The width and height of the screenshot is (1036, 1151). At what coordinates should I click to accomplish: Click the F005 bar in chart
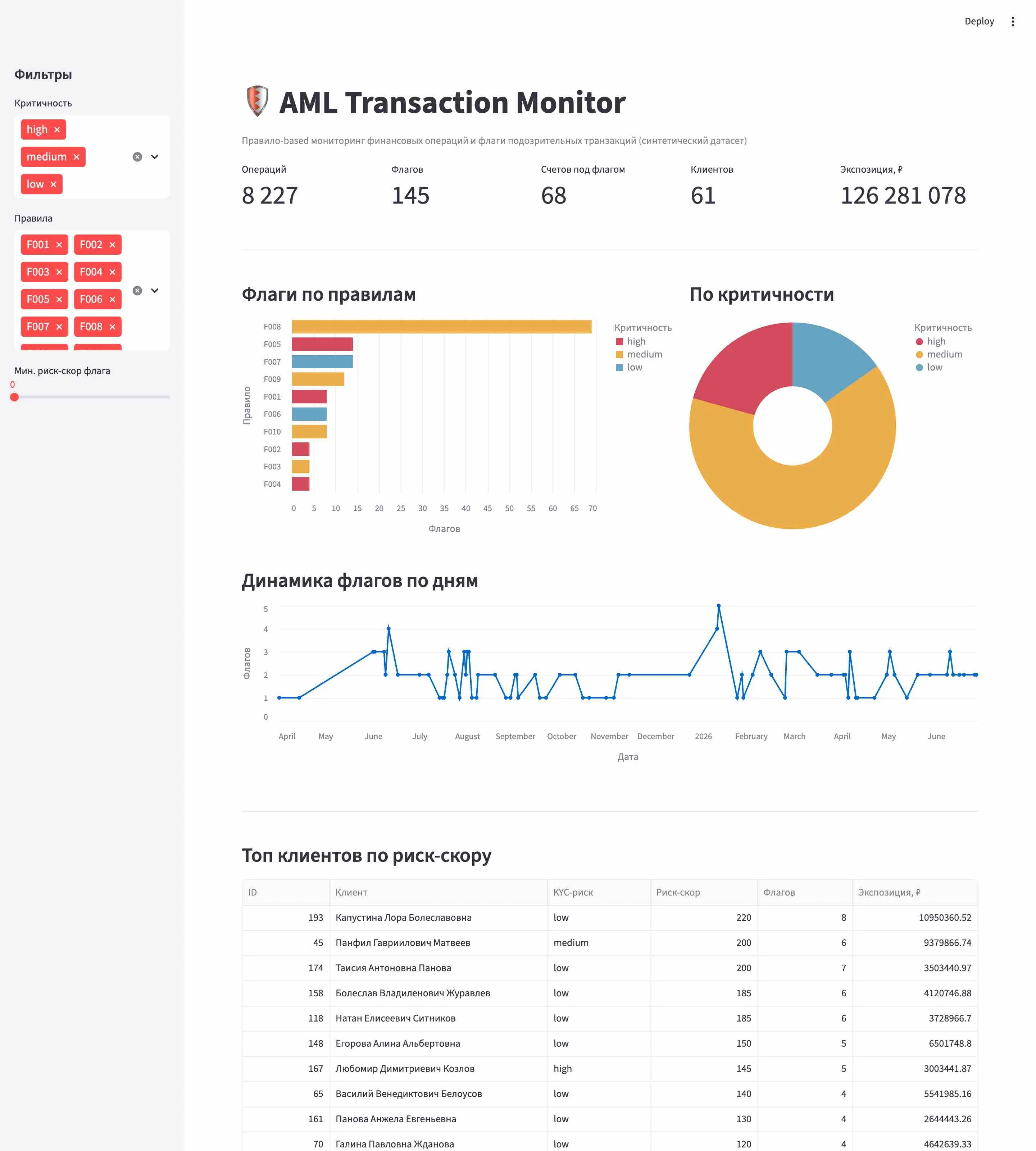(x=322, y=344)
